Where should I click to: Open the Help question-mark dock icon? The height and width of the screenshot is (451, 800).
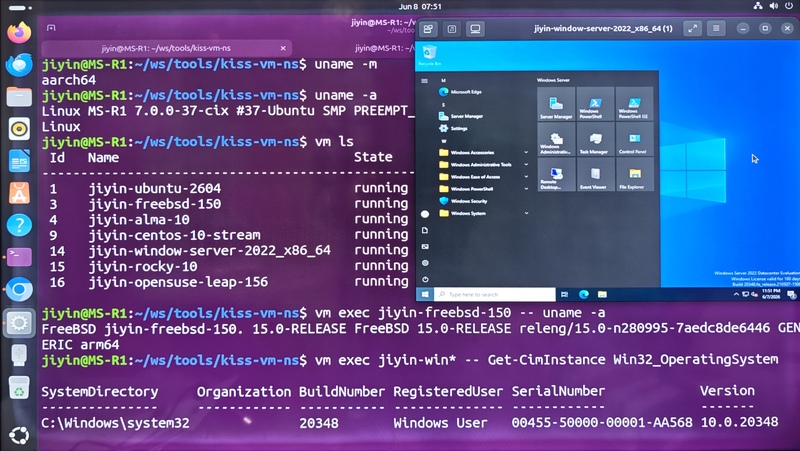click(19, 225)
